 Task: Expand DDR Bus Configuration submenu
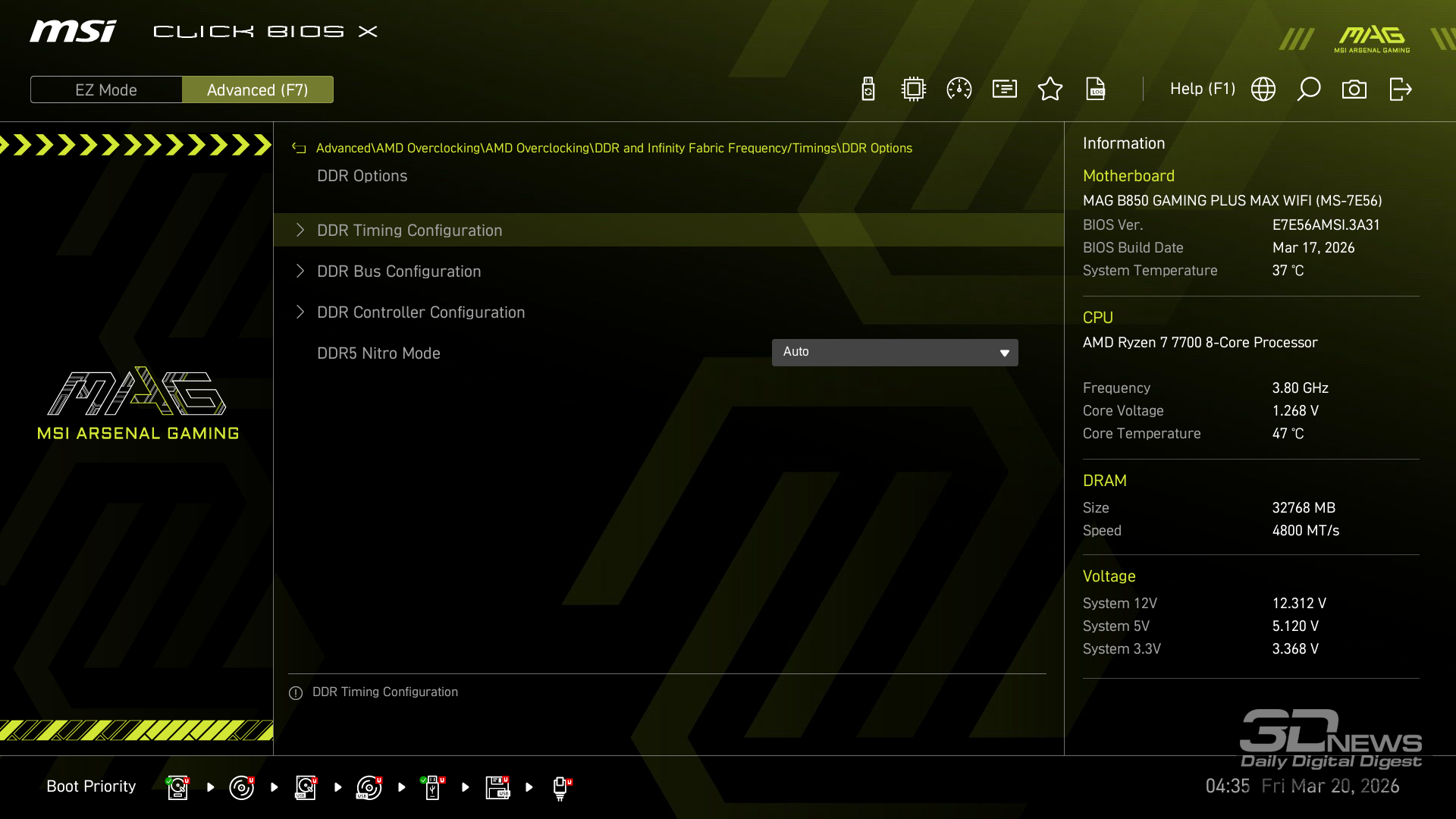click(399, 271)
